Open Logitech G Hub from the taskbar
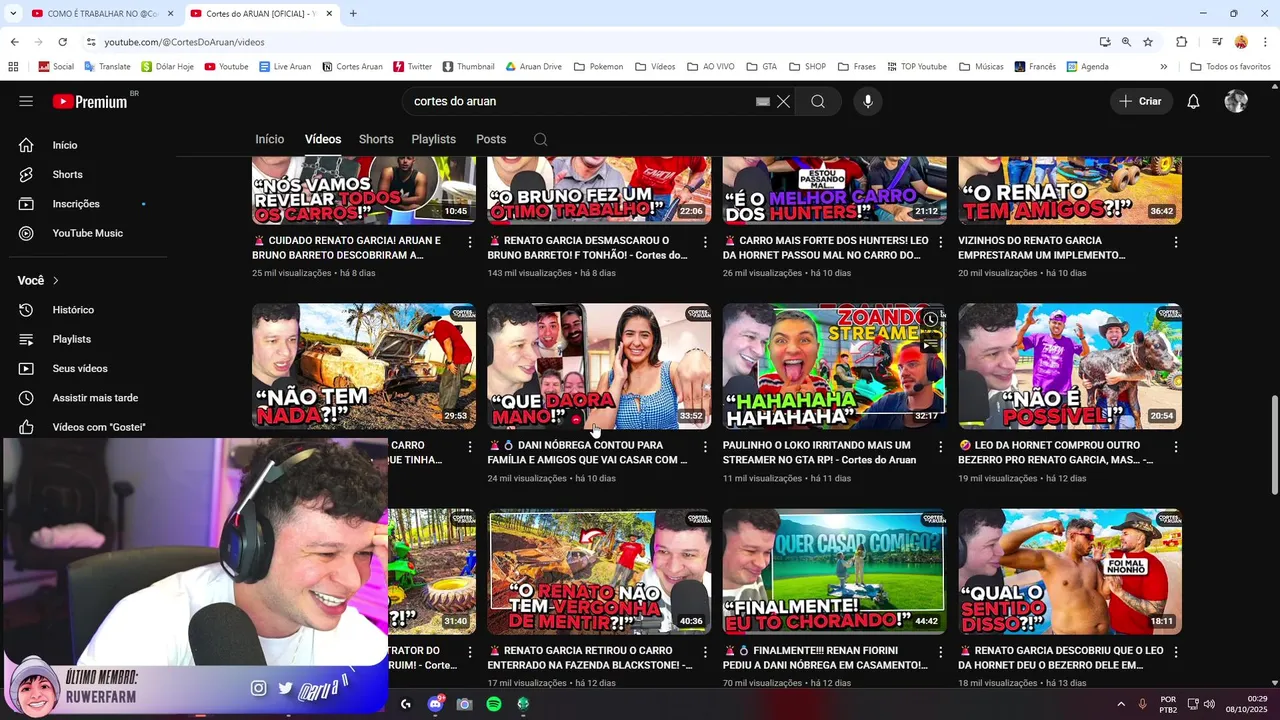 click(x=405, y=704)
